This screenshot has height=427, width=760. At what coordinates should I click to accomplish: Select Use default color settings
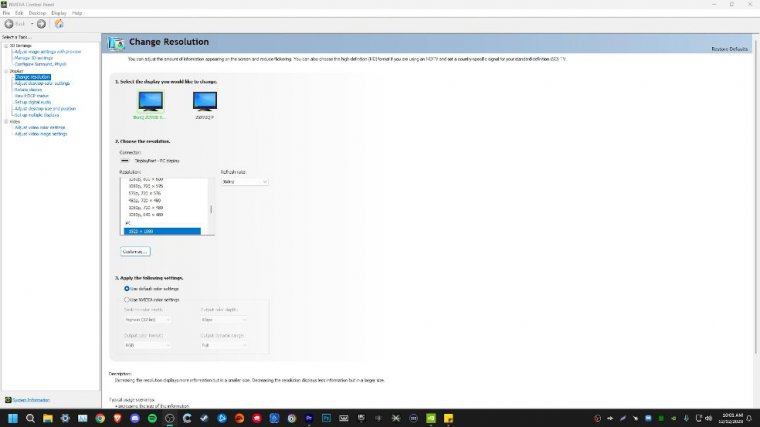tap(127, 288)
